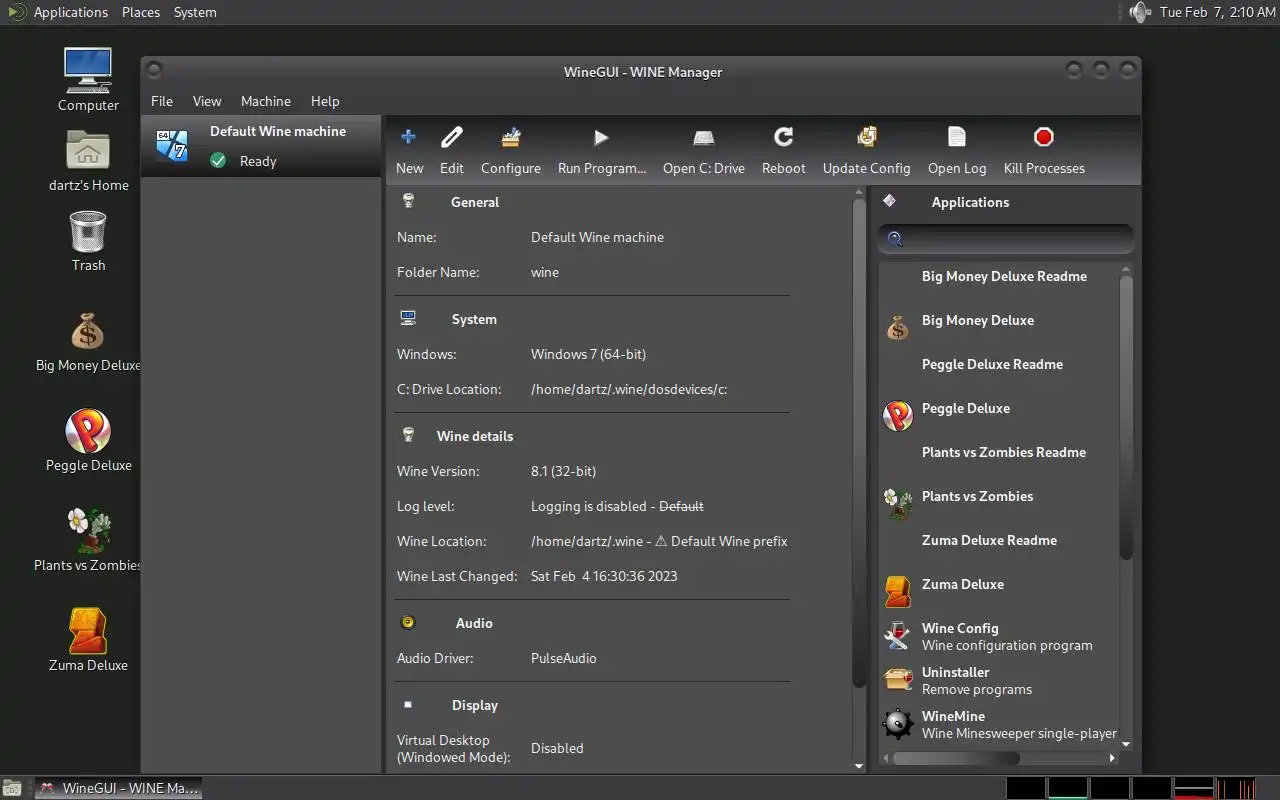Click Peggle Deluxe icon in Applications list
Viewport: 1280px width, 800px height.
[898, 415]
